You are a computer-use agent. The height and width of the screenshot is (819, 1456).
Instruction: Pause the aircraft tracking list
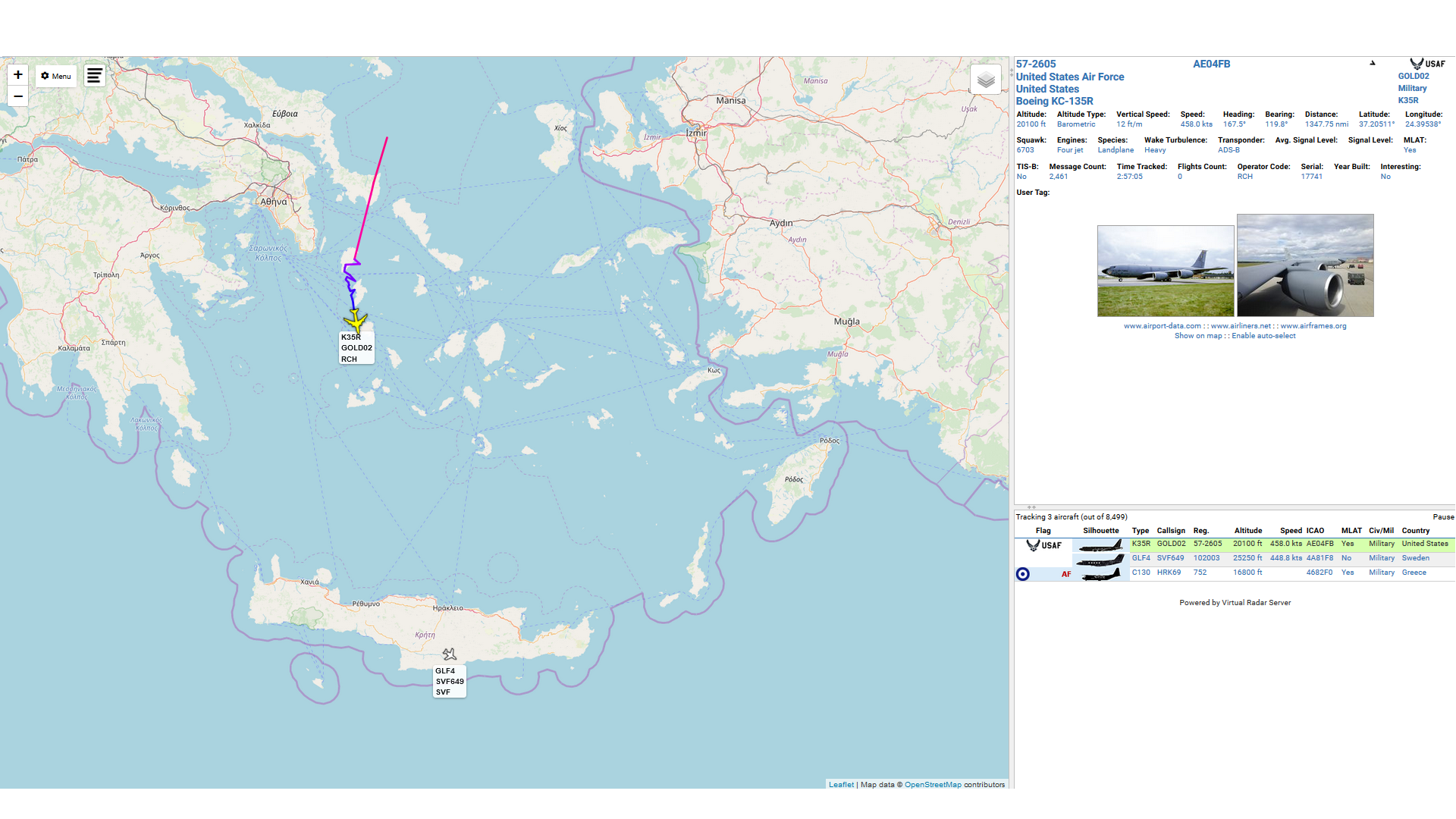point(1442,517)
